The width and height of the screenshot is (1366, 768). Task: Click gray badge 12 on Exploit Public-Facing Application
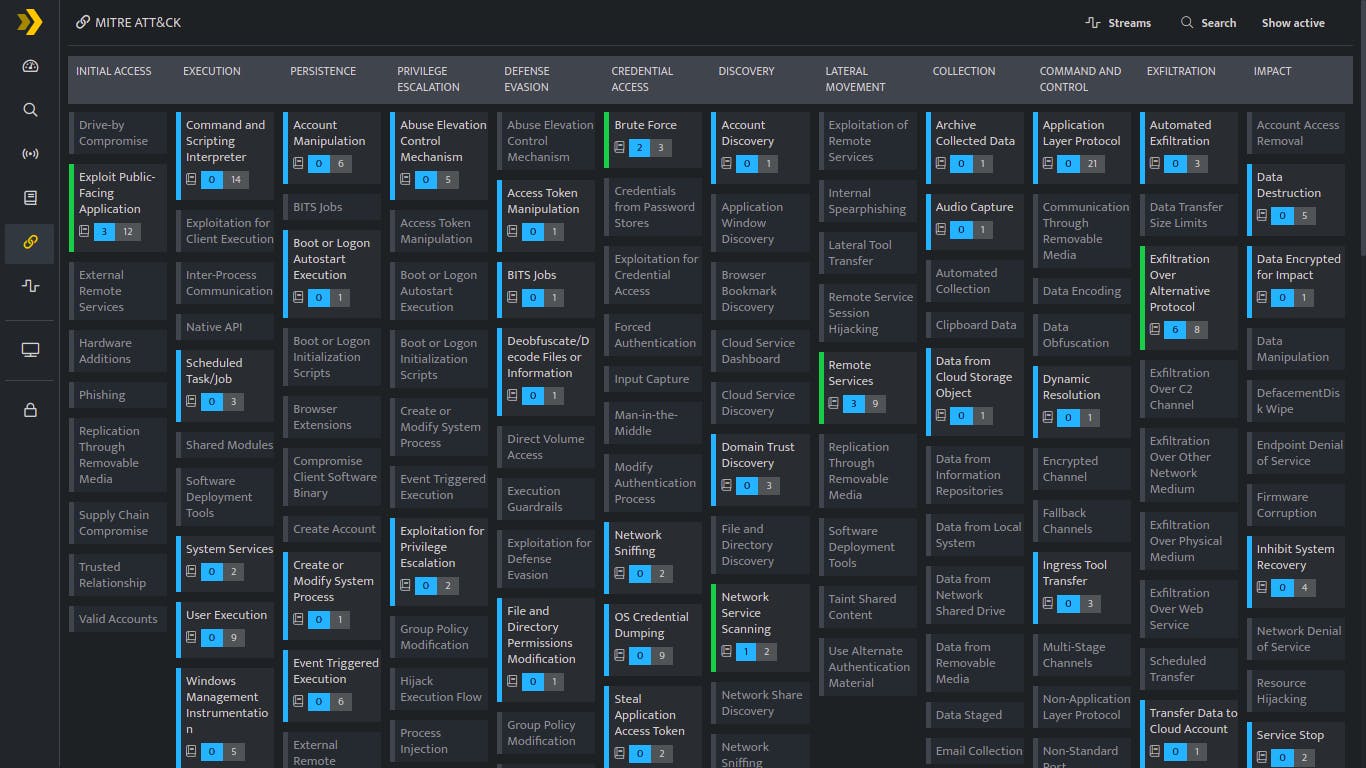click(128, 232)
